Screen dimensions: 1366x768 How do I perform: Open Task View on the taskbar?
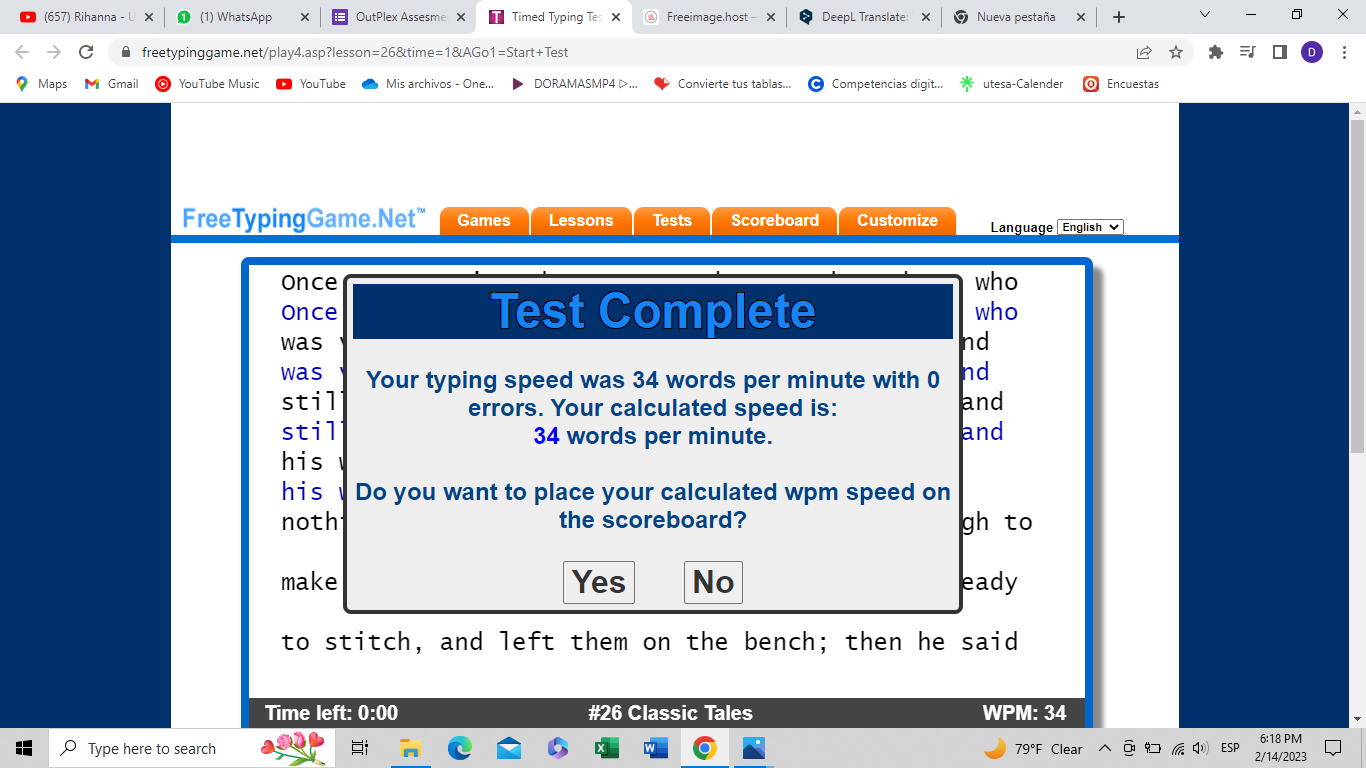point(360,748)
